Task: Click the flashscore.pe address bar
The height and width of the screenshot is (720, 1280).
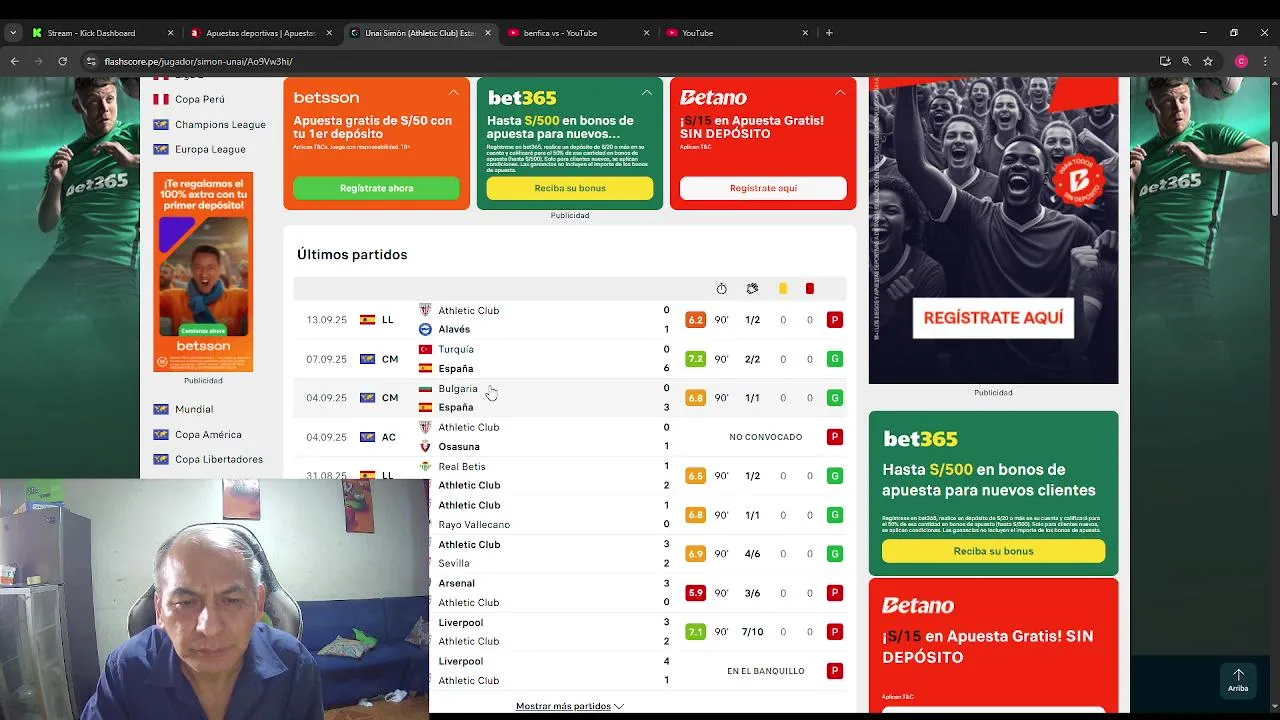Action: tap(620, 61)
